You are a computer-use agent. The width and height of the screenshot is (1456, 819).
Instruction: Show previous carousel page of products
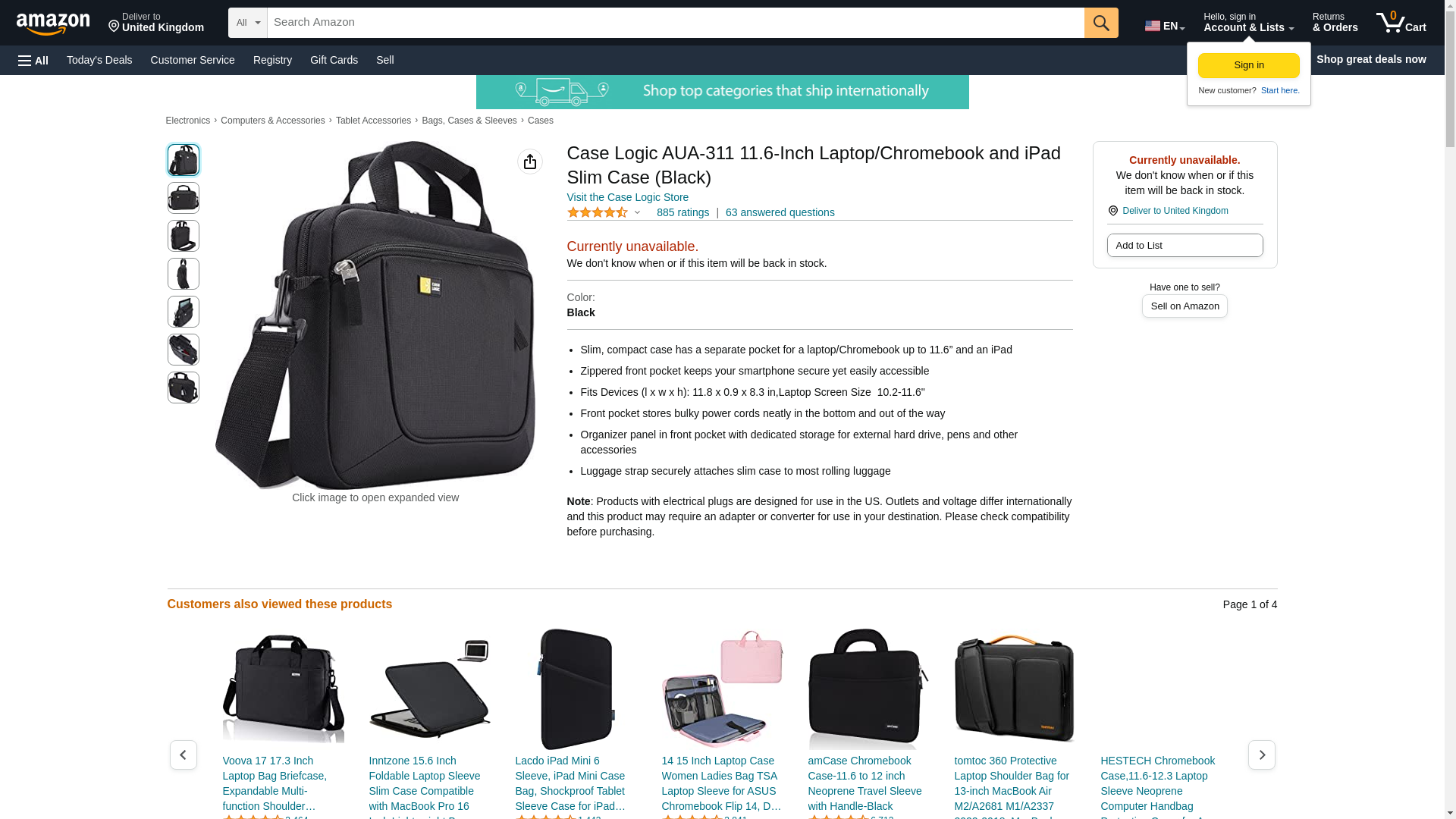[183, 755]
